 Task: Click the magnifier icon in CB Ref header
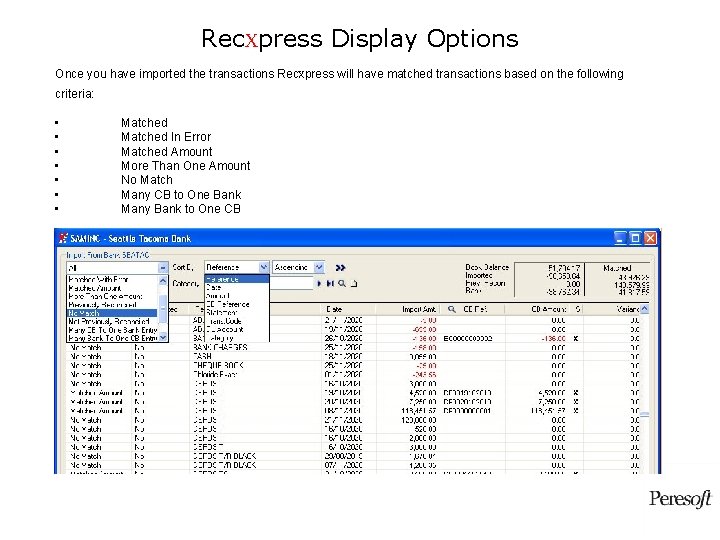452,309
